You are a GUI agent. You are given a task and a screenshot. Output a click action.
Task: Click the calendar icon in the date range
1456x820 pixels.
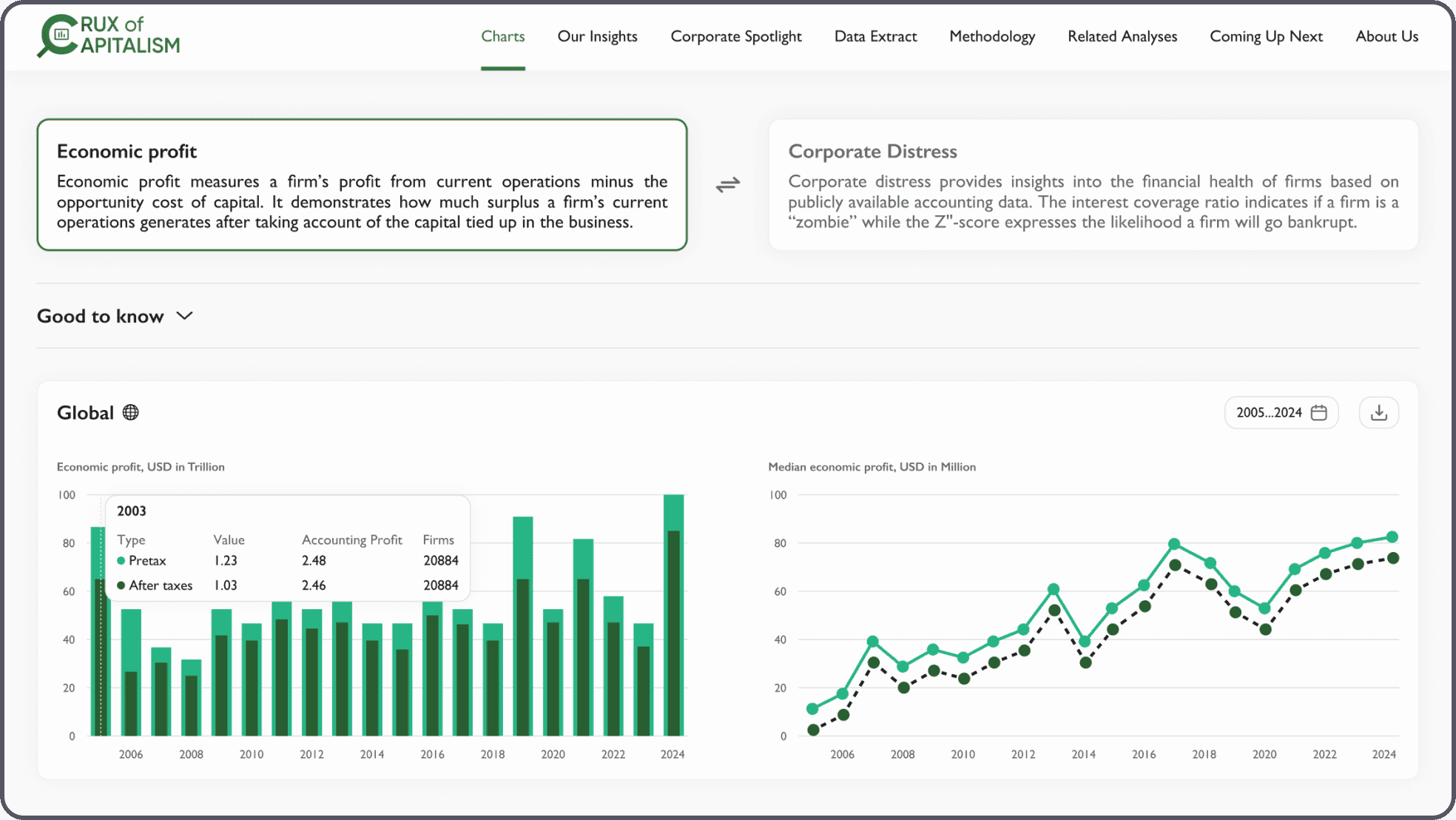coord(1318,412)
